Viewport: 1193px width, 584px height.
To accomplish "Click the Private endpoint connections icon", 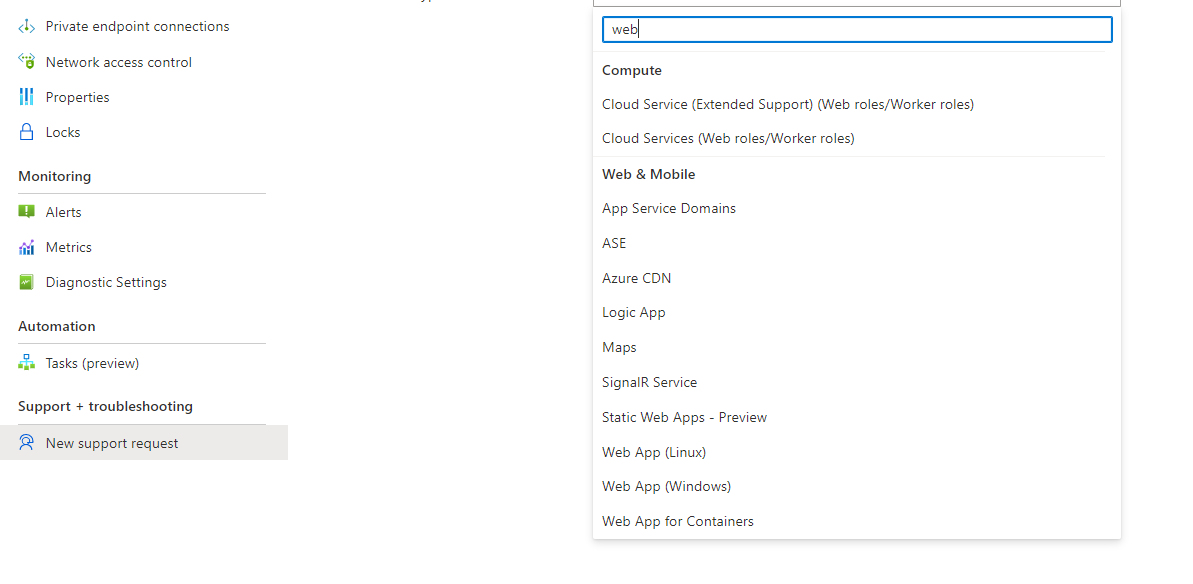I will [25, 26].
